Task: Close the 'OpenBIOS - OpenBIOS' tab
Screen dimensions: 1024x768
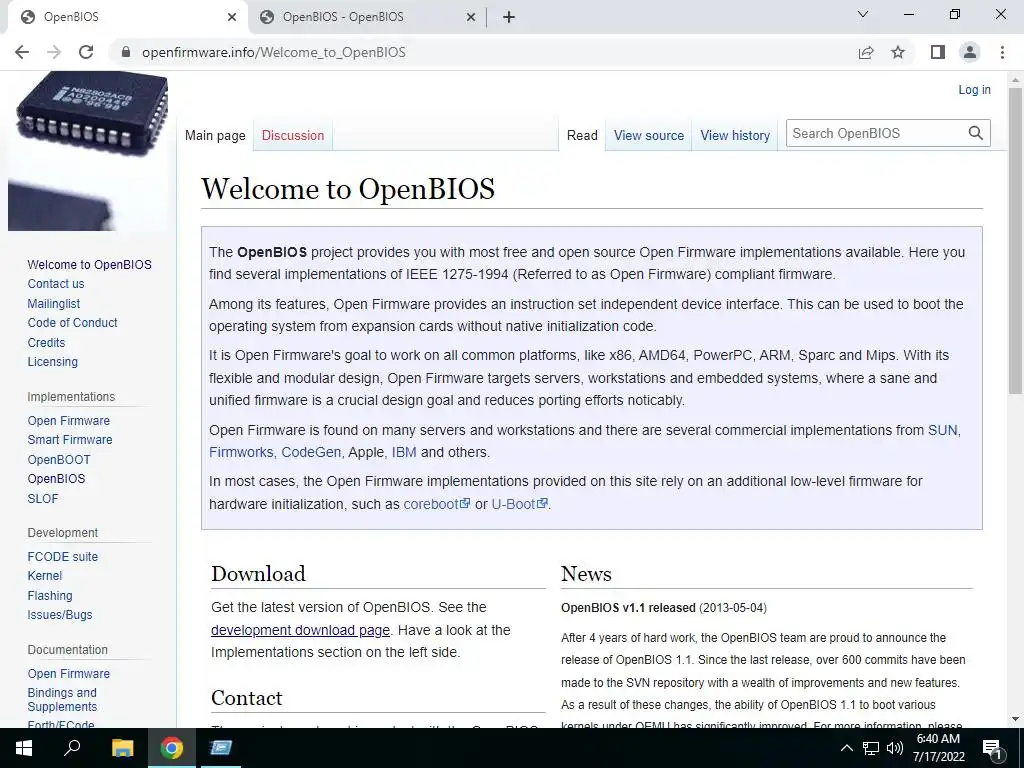Action: (471, 17)
